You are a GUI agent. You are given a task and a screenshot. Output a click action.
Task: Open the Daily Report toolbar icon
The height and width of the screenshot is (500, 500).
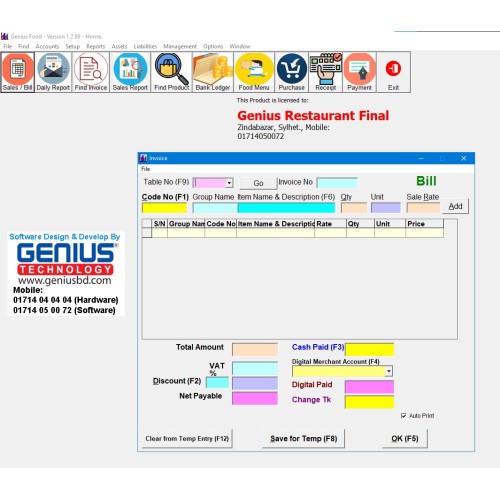tap(53, 72)
